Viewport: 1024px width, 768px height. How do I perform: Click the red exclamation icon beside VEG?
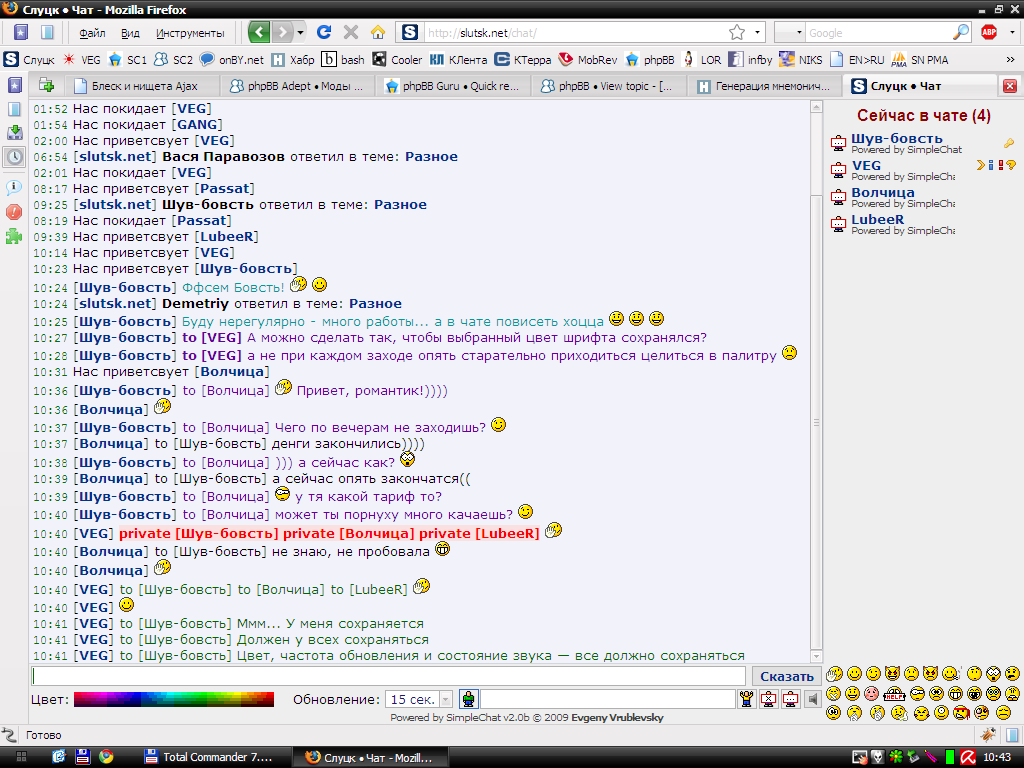999,165
